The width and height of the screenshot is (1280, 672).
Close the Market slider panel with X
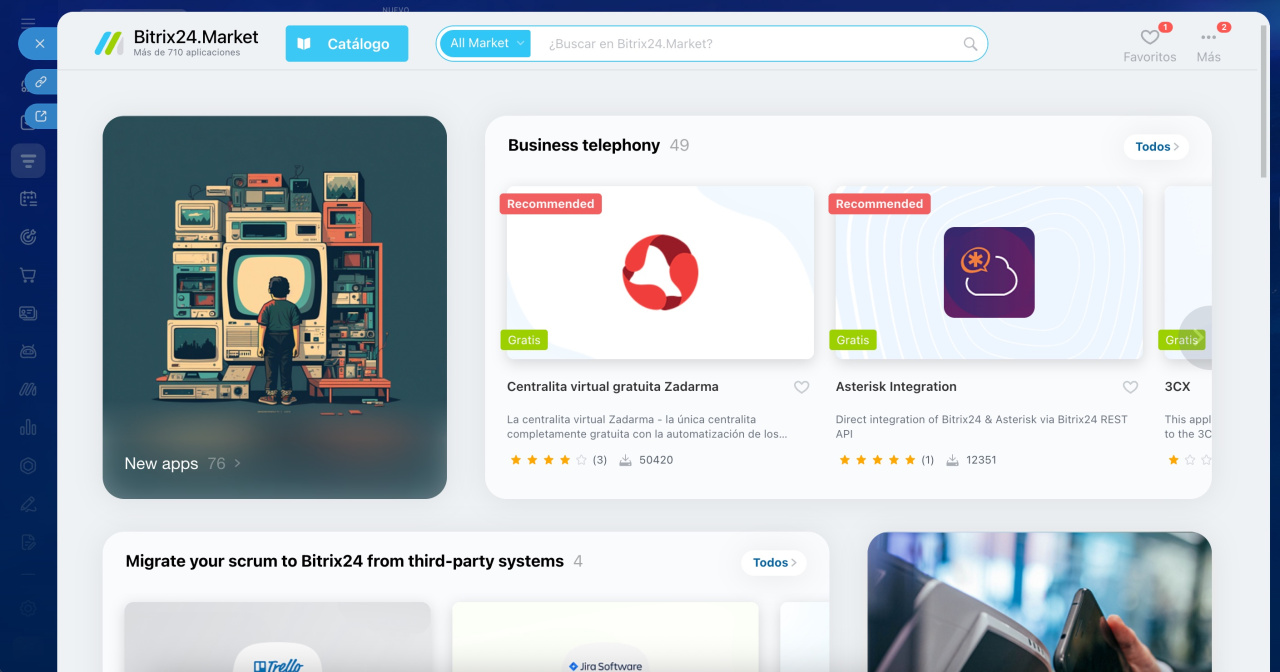click(39, 44)
